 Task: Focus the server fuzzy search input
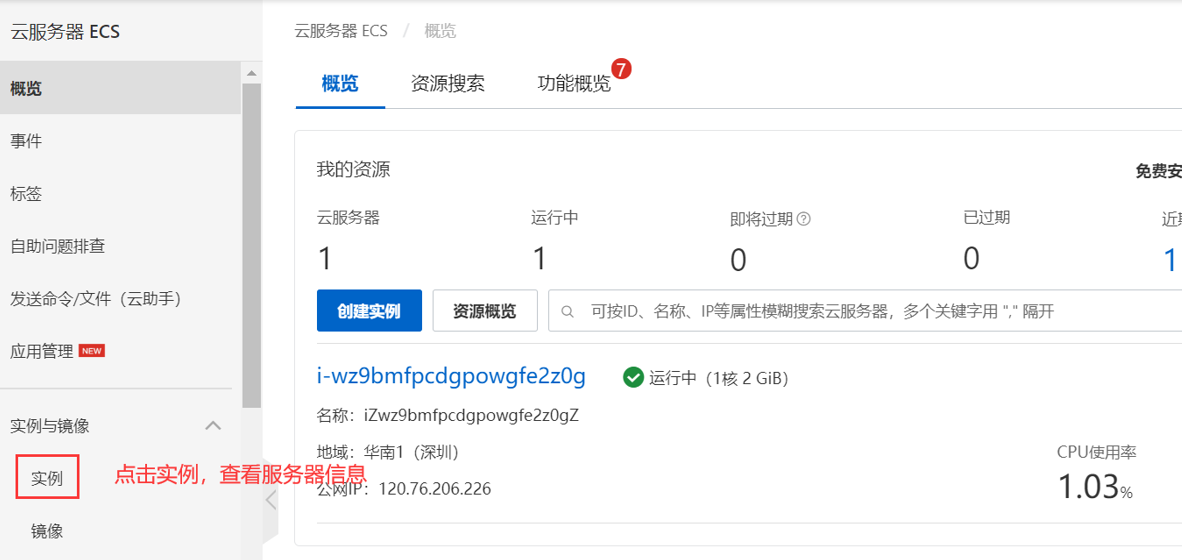click(x=865, y=311)
